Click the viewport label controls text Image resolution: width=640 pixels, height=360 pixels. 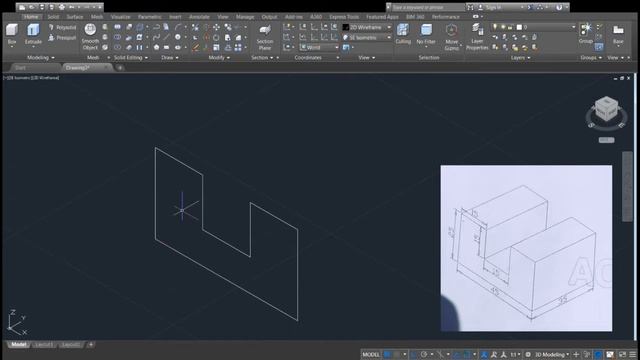coord(31,78)
